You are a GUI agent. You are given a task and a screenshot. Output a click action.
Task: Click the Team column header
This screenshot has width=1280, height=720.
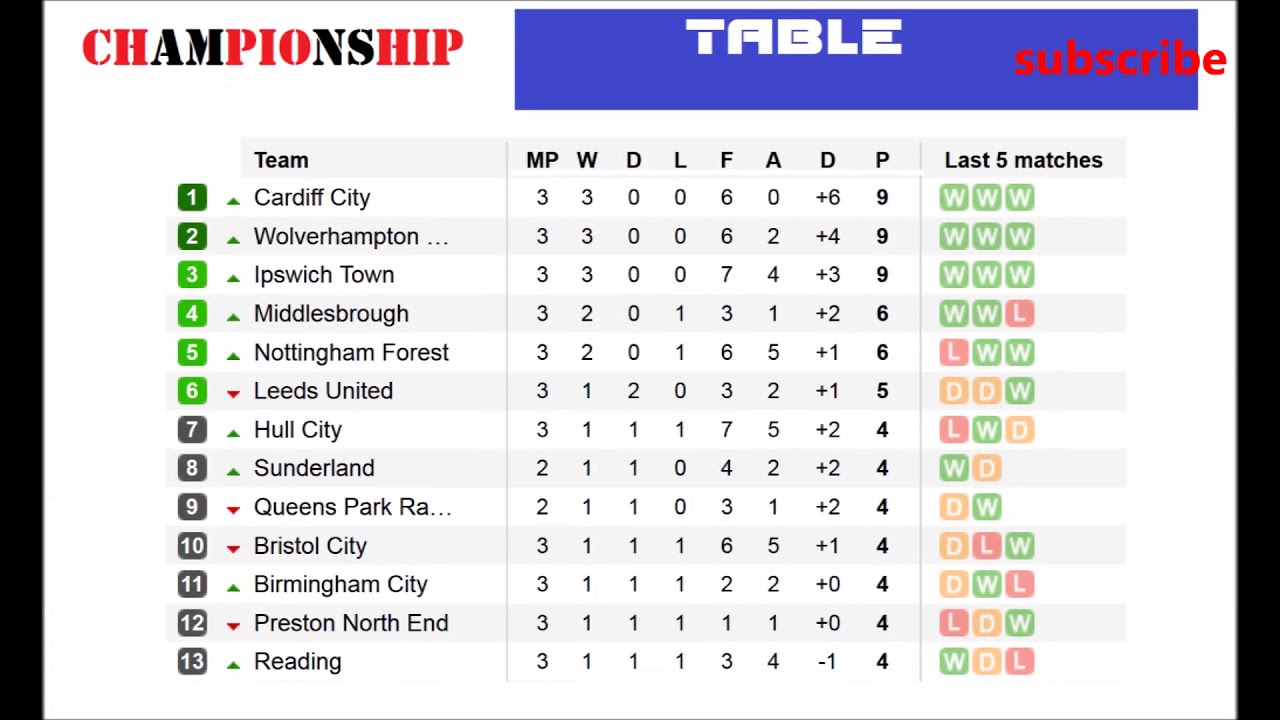281,160
